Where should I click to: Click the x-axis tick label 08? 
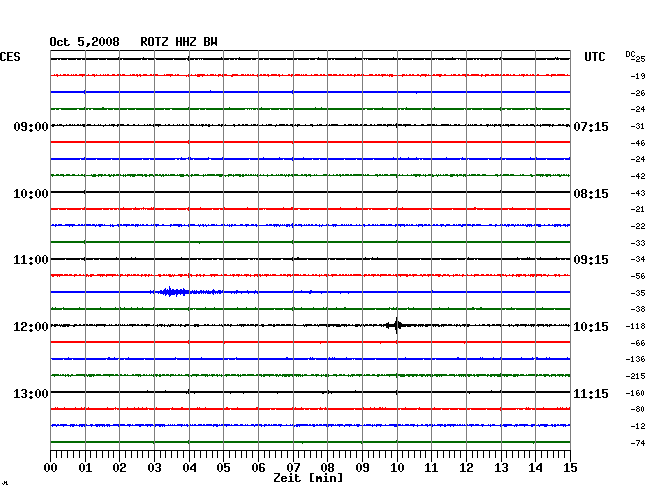[x=327, y=467]
